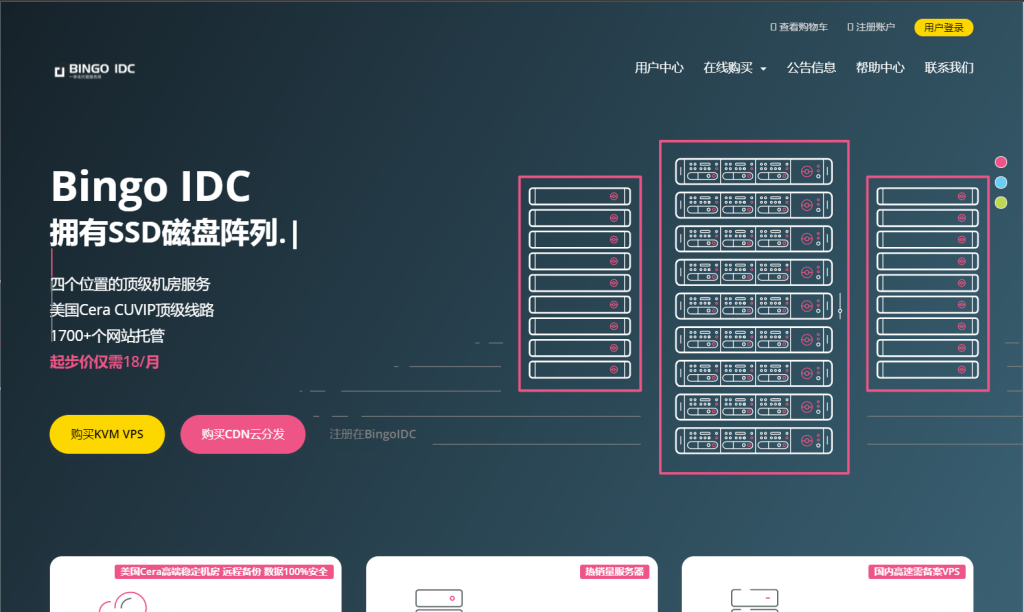Select the green color theme dot
The width and height of the screenshot is (1024, 612).
click(1001, 203)
